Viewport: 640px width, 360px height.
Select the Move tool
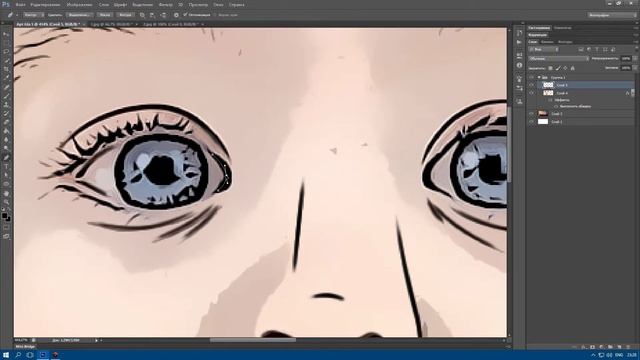tap(6, 34)
